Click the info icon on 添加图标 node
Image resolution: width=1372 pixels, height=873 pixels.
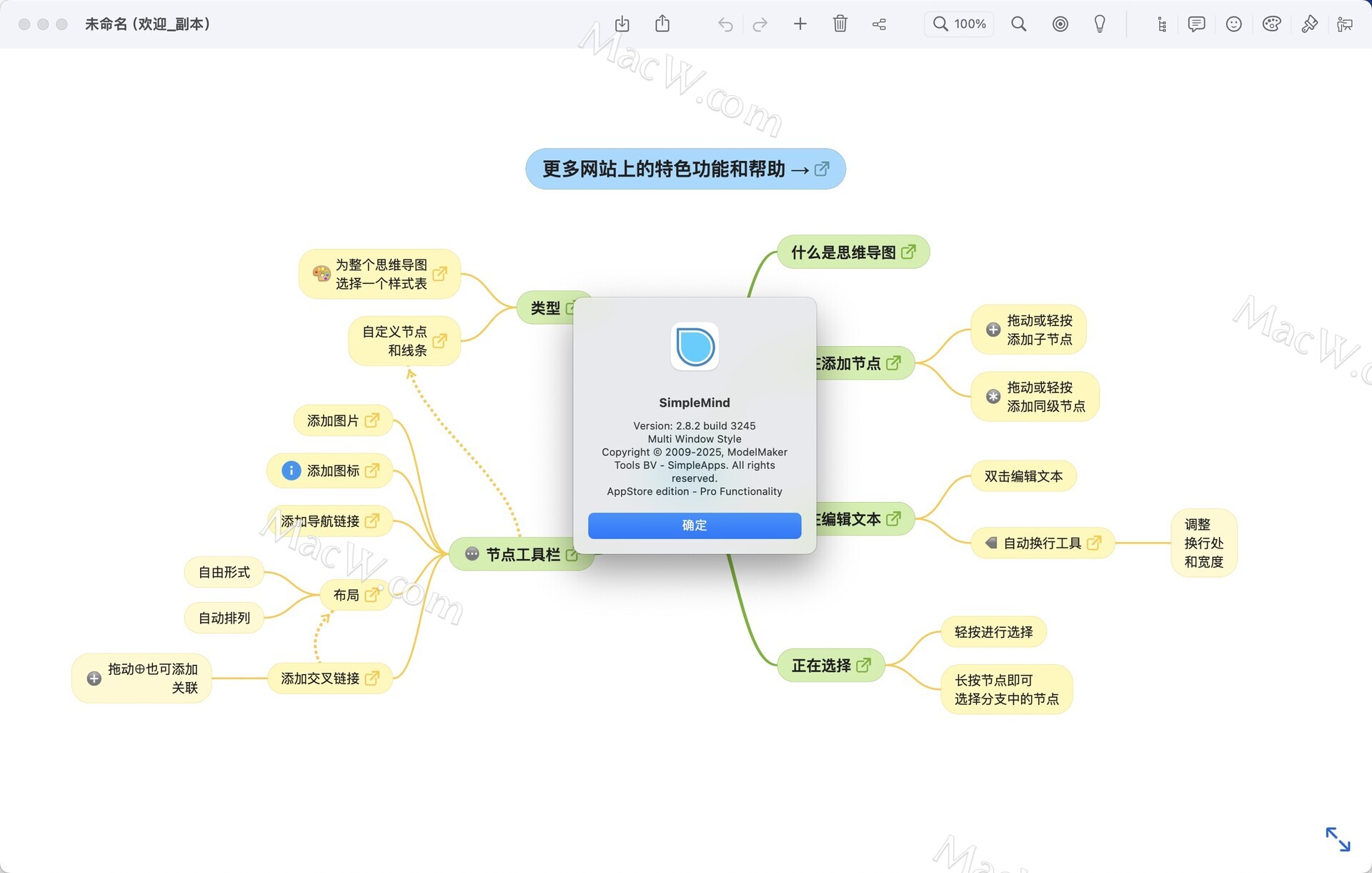pyautogui.click(x=291, y=470)
